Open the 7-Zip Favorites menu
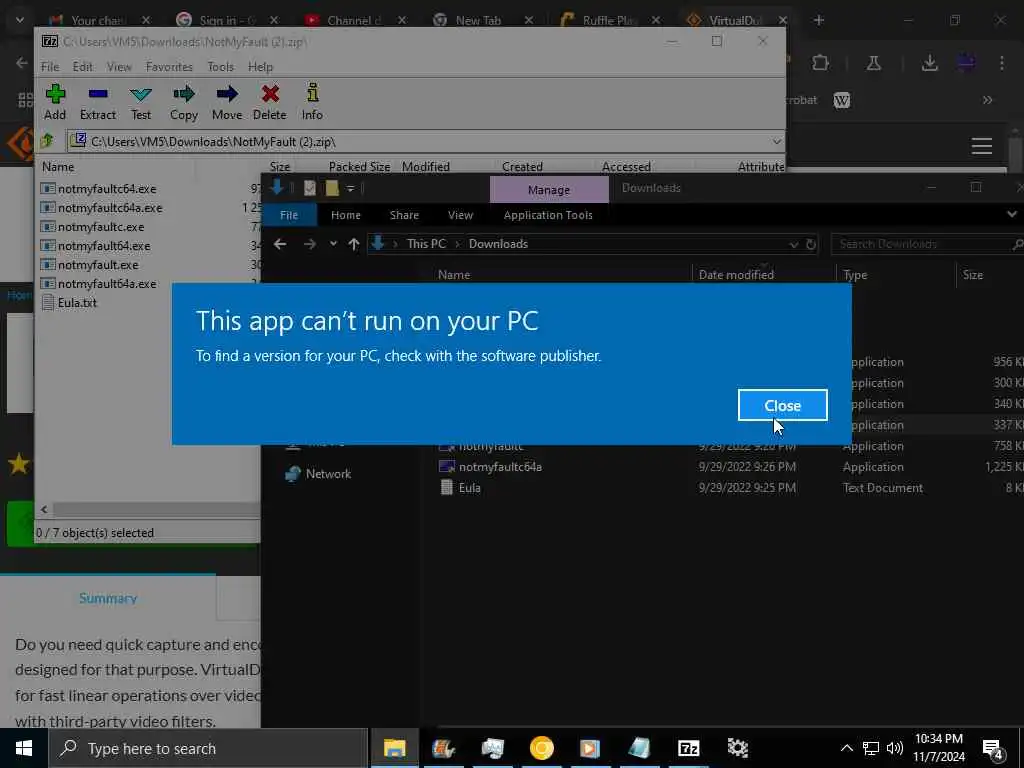 point(169,67)
